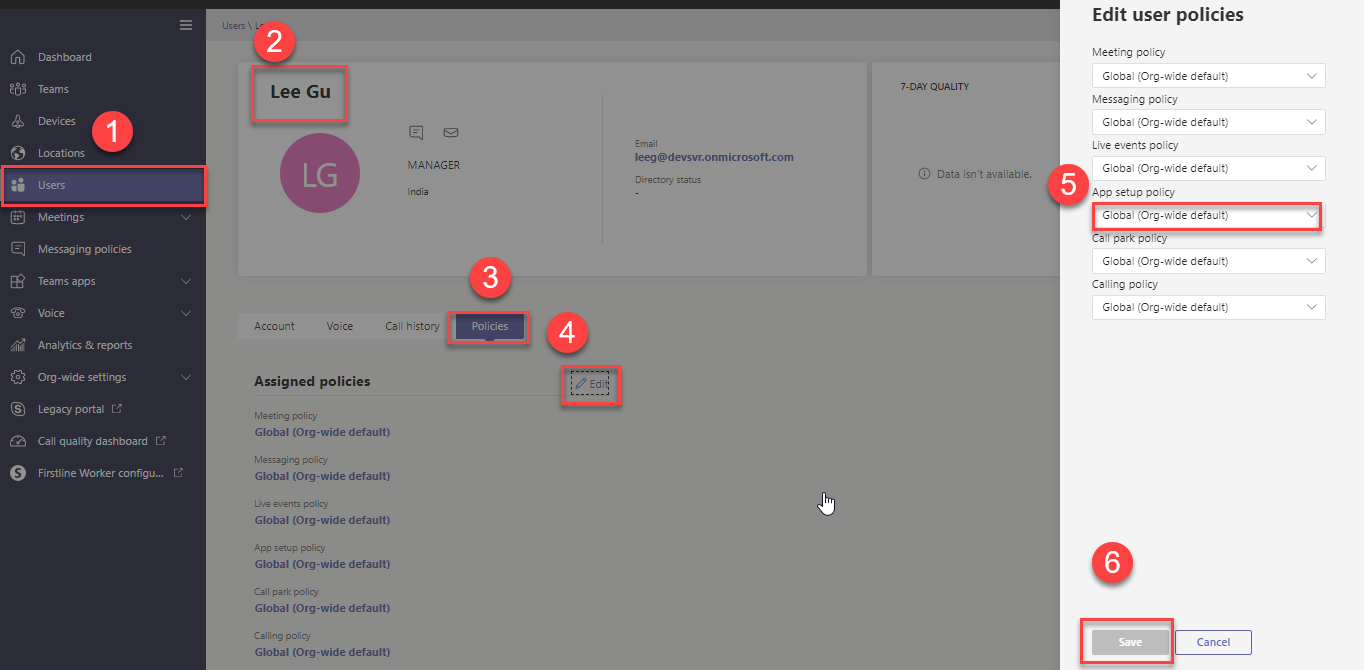
Task: Click Legacy portal Skype icon
Action: [17, 409]
